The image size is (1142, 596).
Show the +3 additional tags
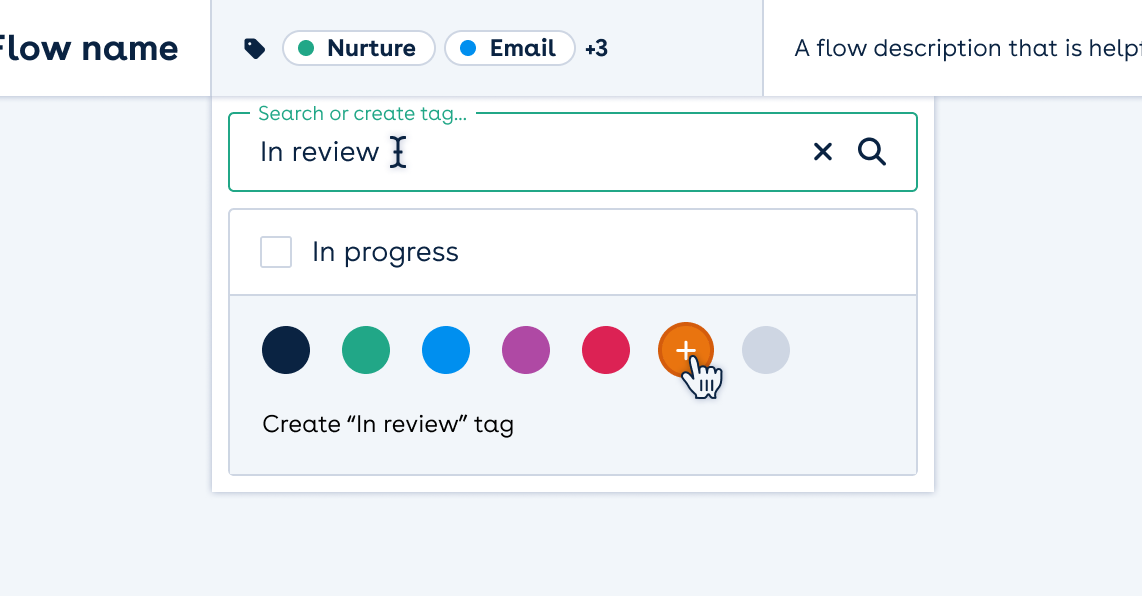[x=596, y=49]
